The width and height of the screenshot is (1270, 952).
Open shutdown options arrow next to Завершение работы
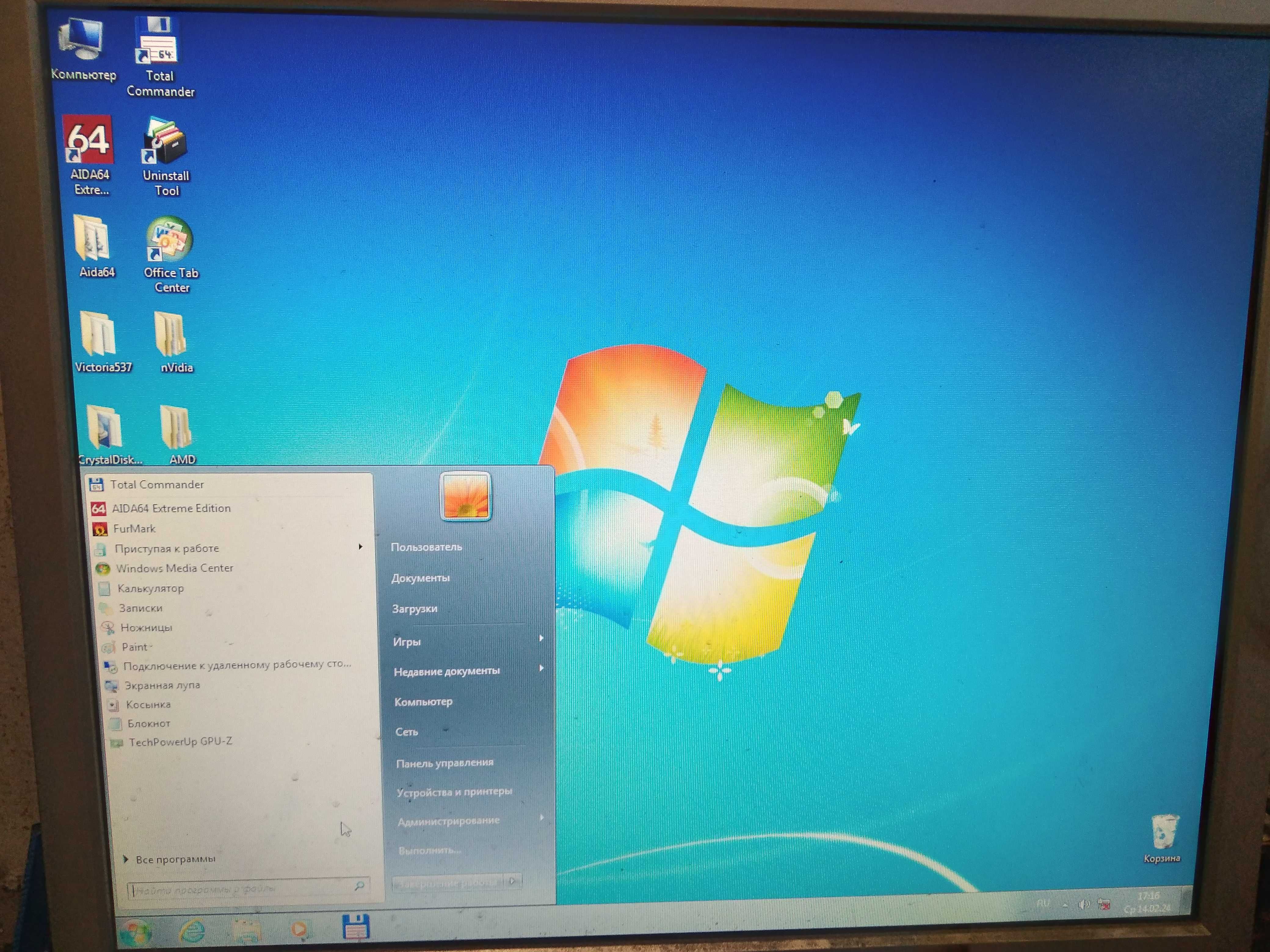click(513, 881)
